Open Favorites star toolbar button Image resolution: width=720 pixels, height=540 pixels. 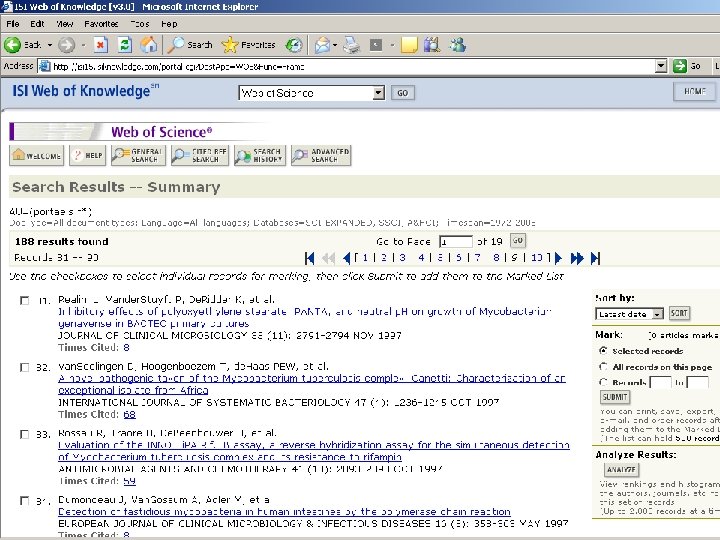248,45
